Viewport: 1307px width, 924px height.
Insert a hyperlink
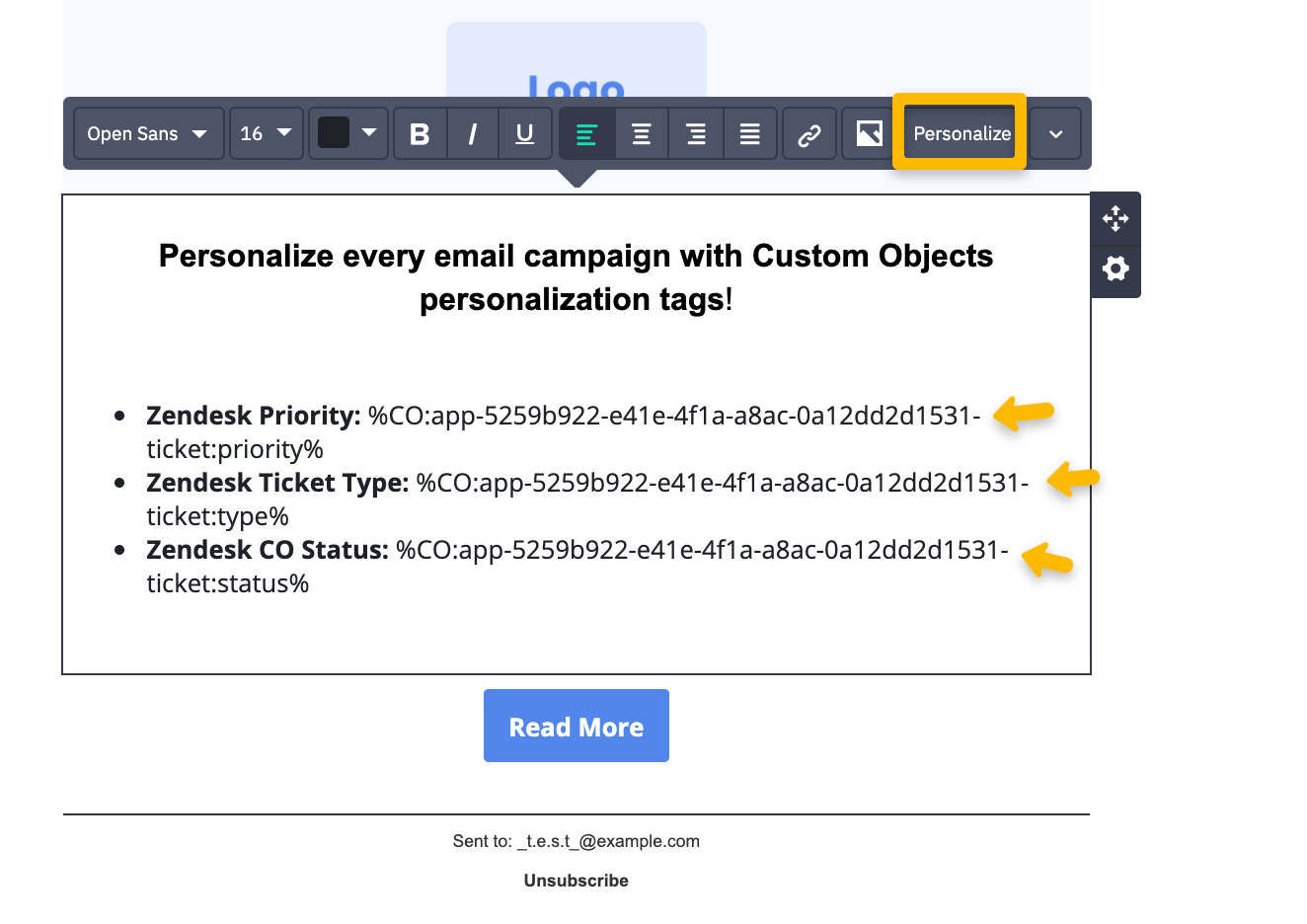pyautogui.click(x=809, y=133)
